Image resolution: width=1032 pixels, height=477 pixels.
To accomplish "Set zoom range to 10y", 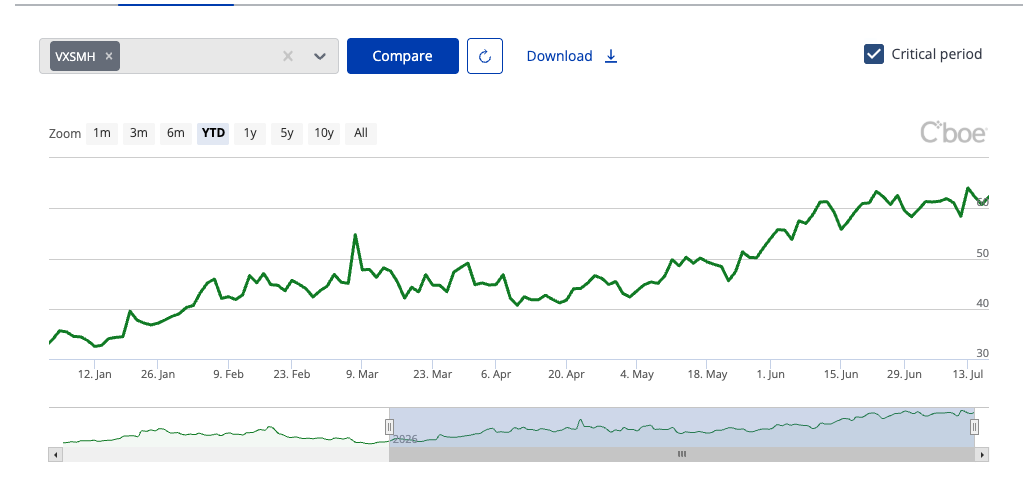I will (x=324, y=133).
